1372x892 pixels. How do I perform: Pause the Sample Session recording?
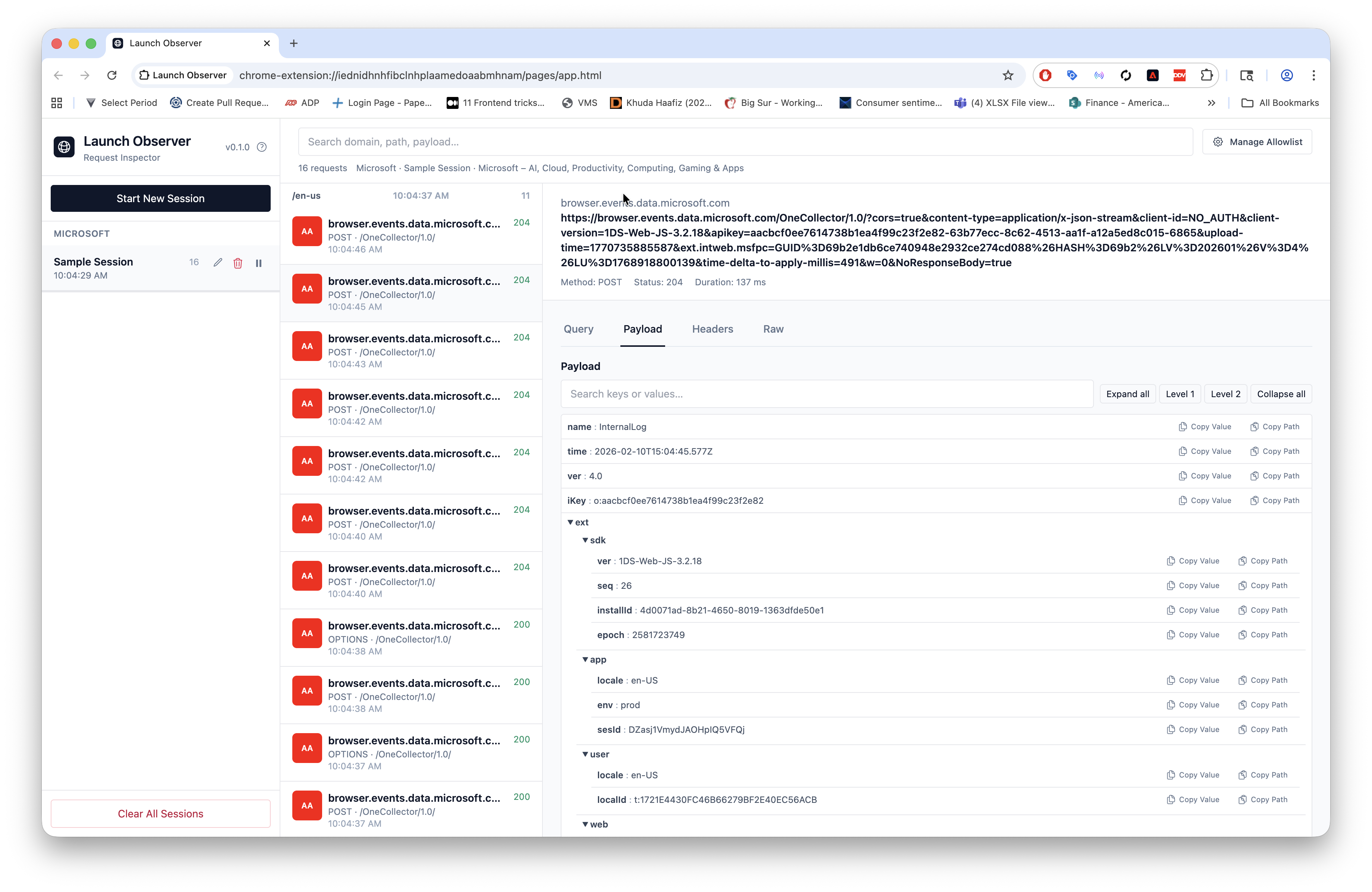tap(258, 263)
